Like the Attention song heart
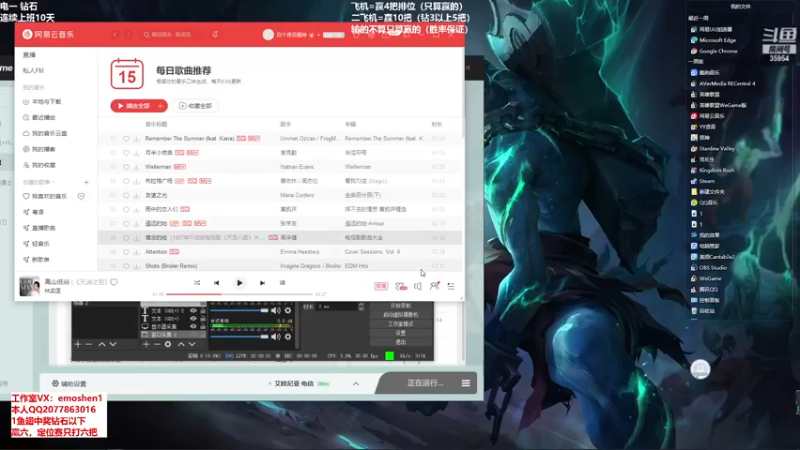 point(126,252)
